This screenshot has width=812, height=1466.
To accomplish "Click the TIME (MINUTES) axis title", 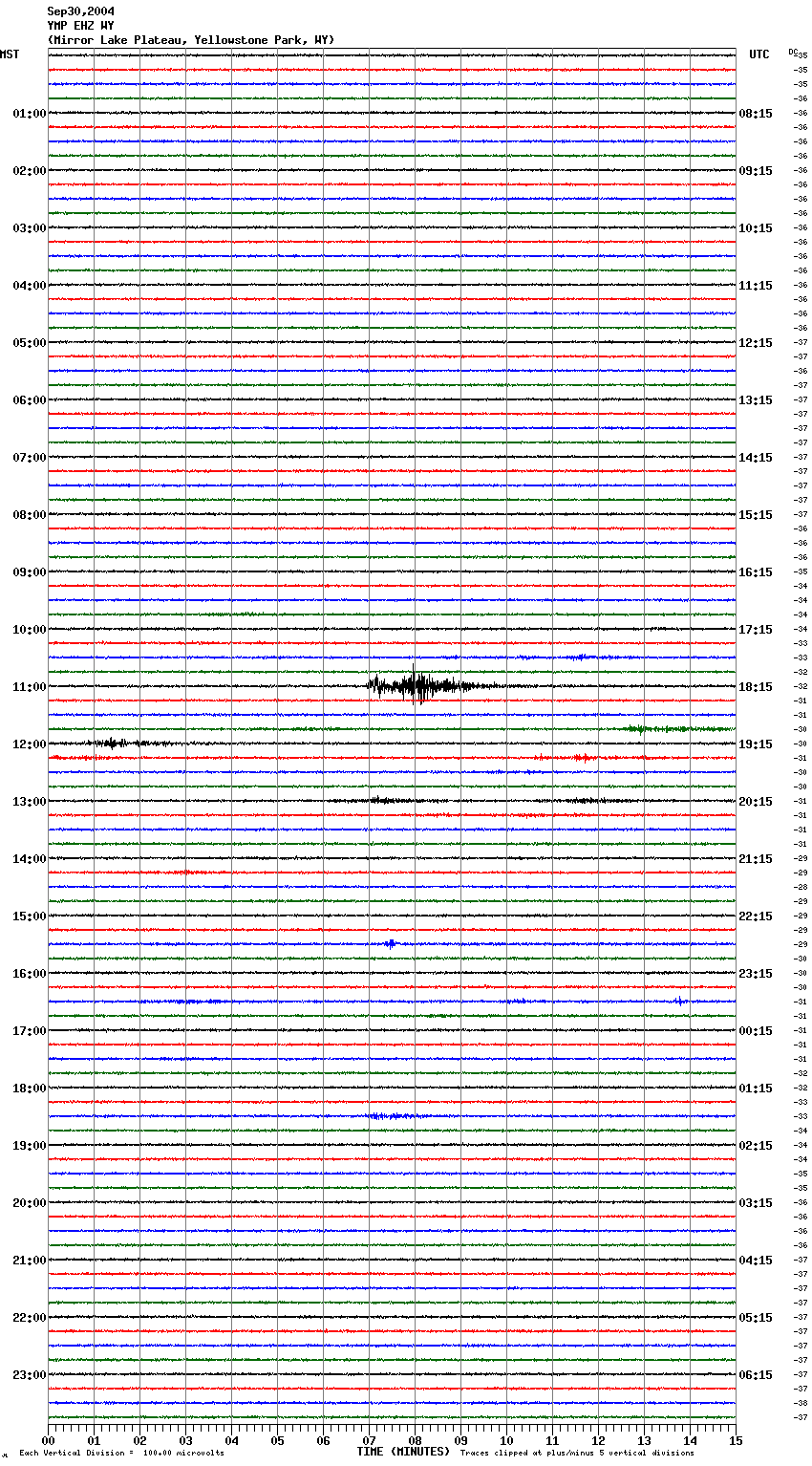I will click(403, 1452).
